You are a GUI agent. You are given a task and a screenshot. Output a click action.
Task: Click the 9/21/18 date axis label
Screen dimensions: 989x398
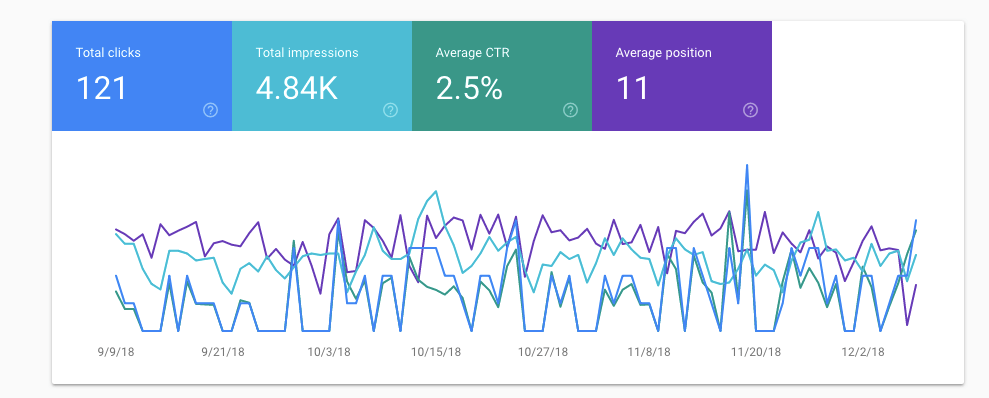coord(223,352)
